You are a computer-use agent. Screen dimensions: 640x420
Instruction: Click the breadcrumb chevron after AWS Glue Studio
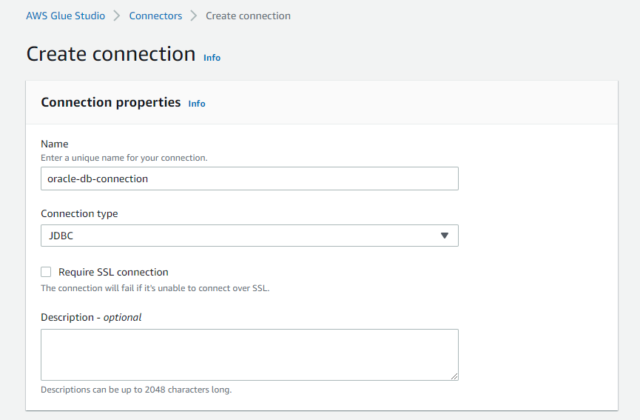tap(117, 16)
